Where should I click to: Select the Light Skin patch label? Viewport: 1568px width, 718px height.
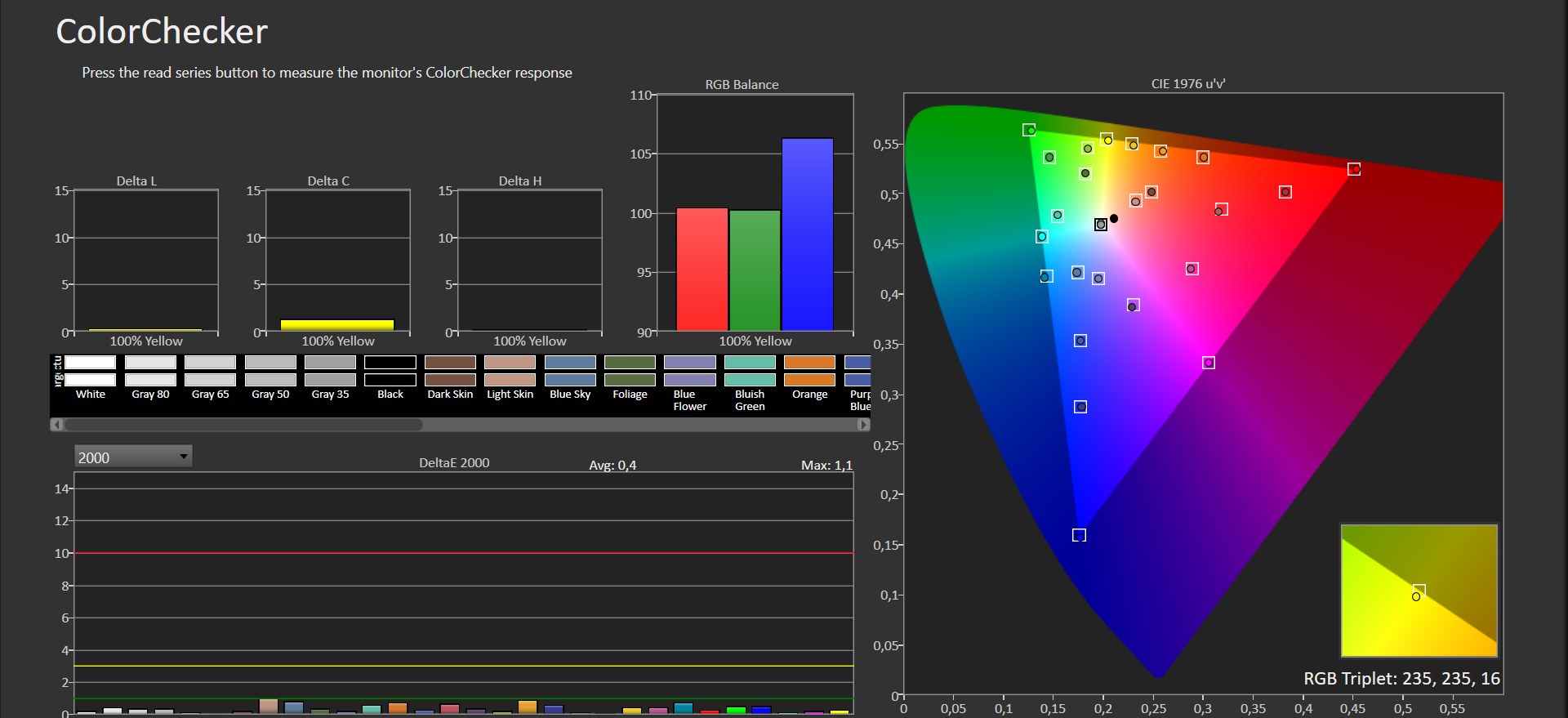point(510,395)
